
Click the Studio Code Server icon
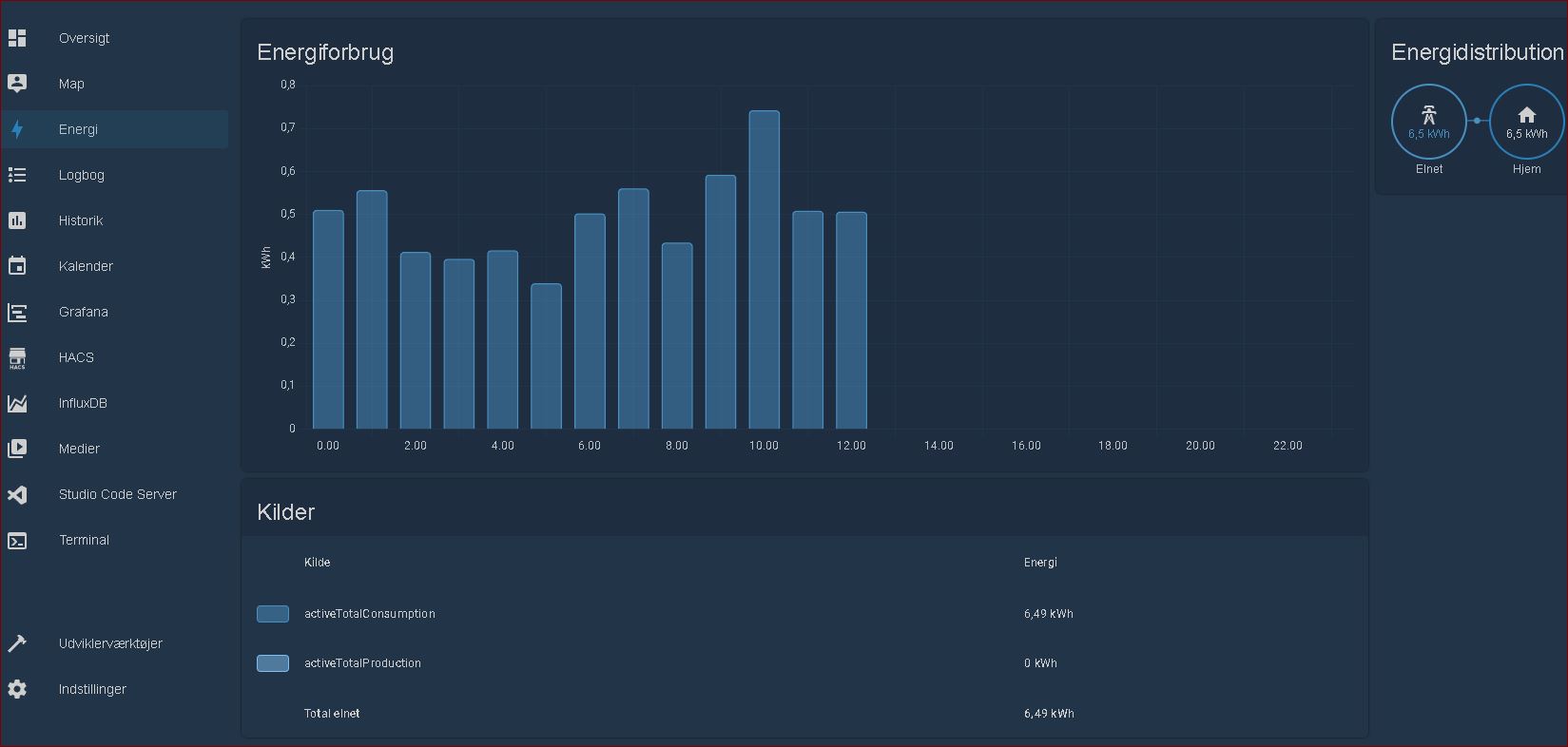(x=17, y=494)
